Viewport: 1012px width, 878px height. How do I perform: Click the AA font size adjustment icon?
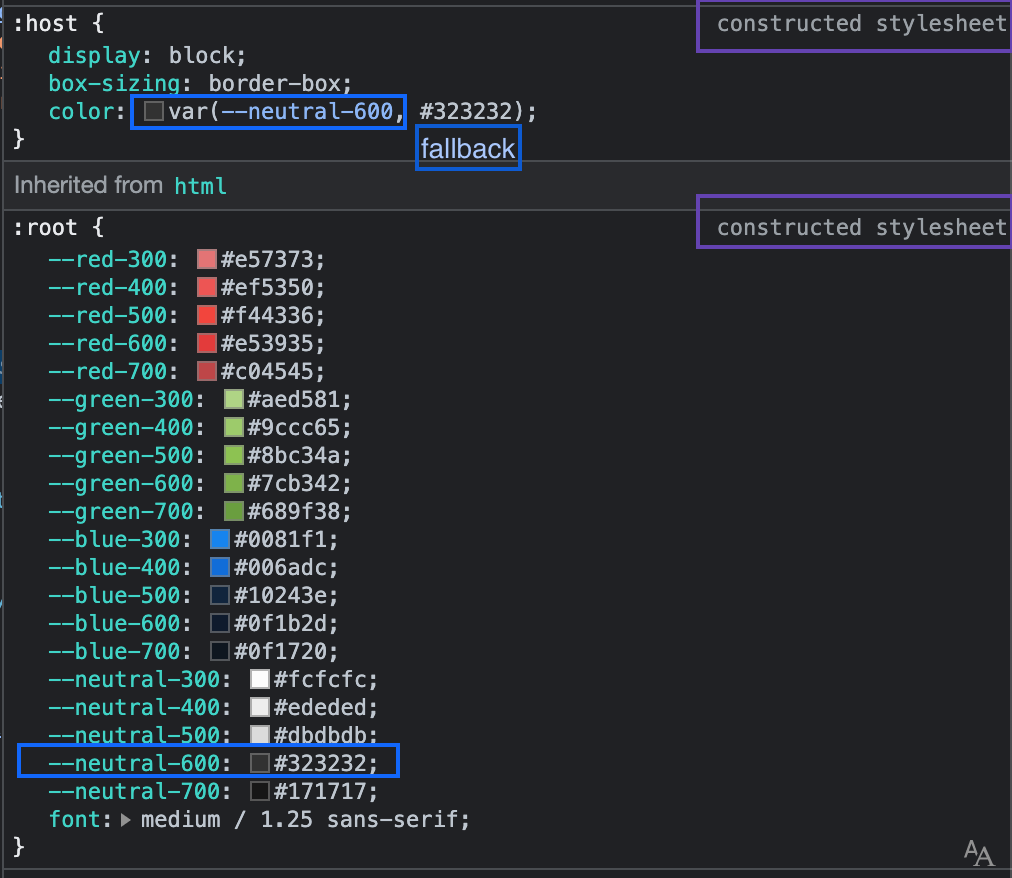pos(979,853)
